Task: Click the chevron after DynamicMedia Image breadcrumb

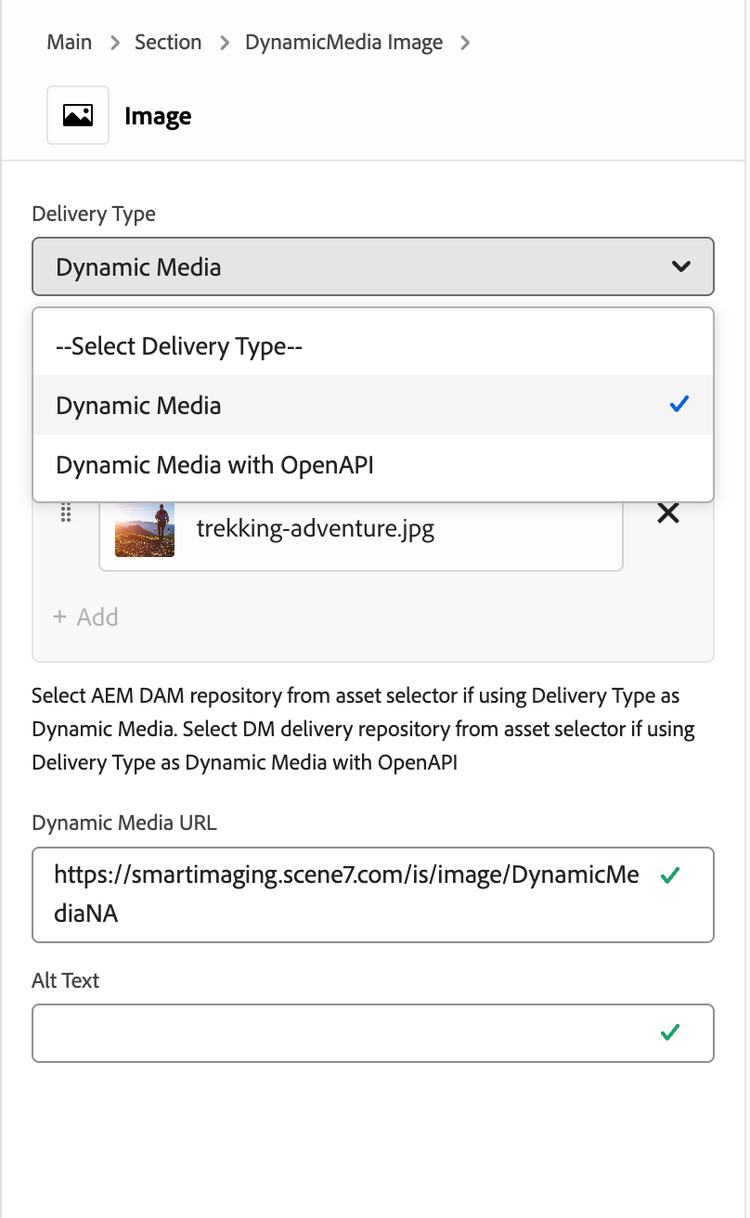Action: pyautogui.click(x=465, y=43)
